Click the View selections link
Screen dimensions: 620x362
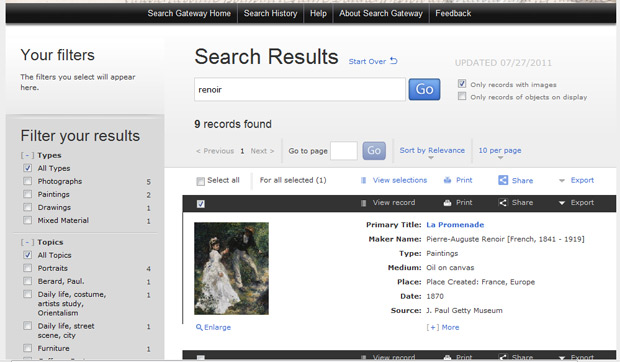tap(400, 180)
